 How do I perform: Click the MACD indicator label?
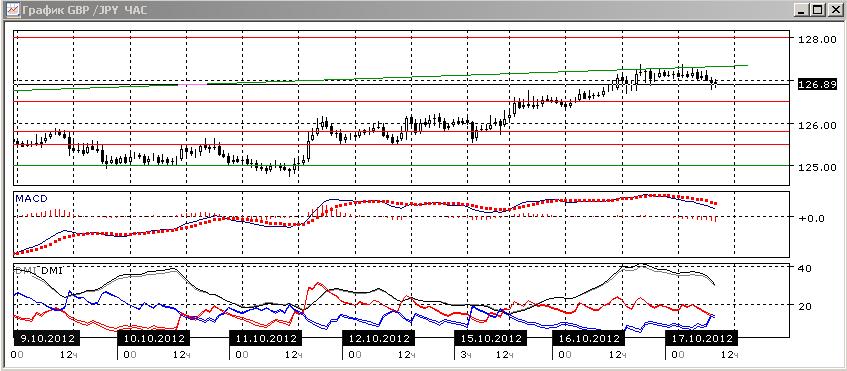pyautogui.click(x=31, y=199)
